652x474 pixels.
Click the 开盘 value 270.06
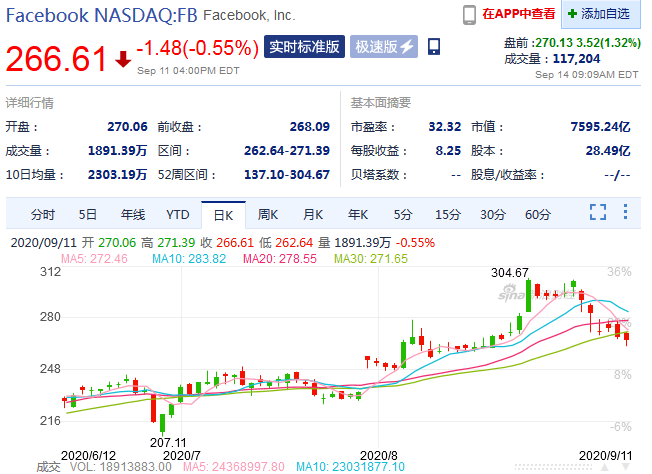click(x=127, y=127)
